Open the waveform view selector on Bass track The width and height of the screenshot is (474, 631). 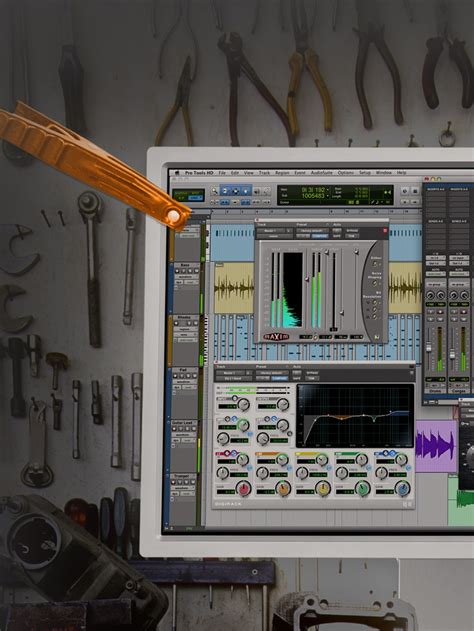pyautogui.click(x=185, y=277)
